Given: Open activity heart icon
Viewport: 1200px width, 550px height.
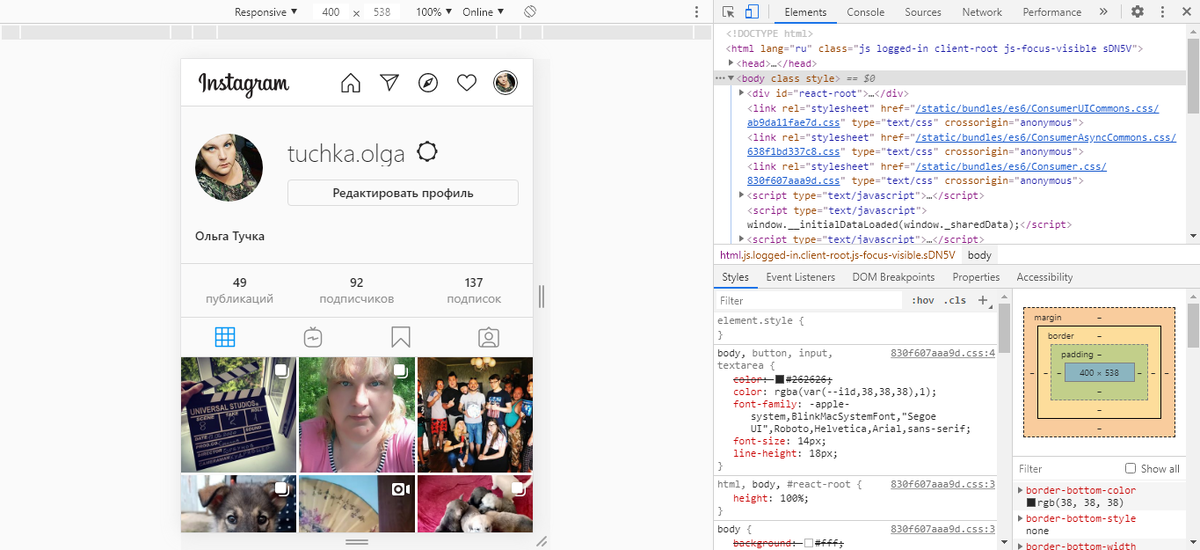Looking at the screenshot, I should coord(466,83).
